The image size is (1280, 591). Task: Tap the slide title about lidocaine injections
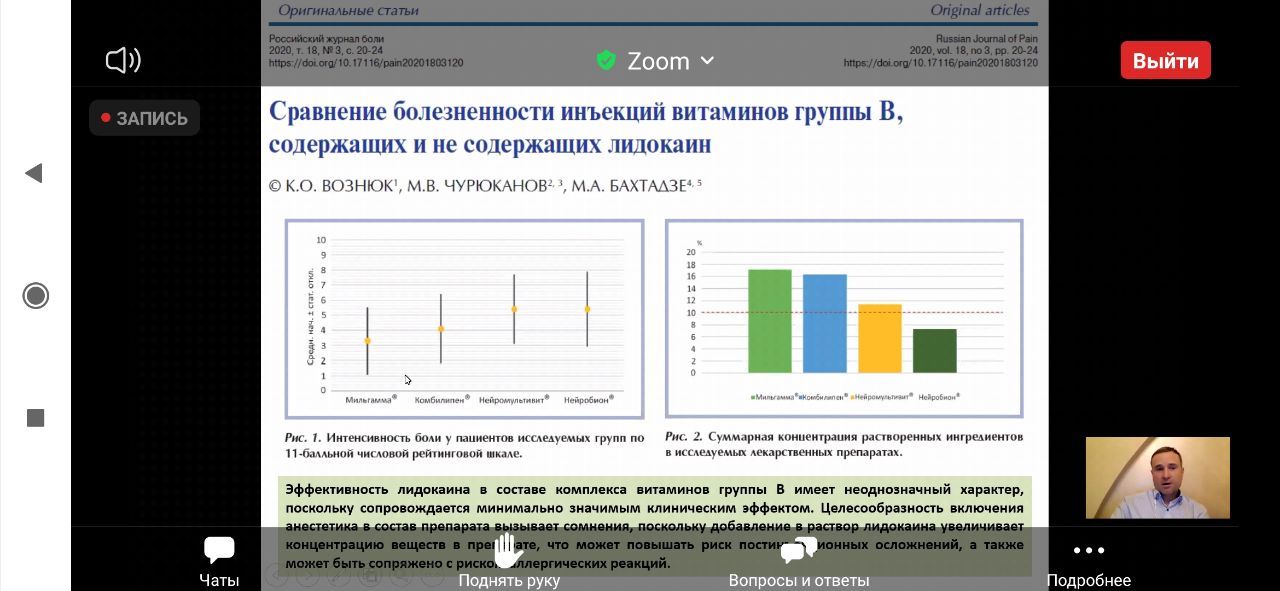click(x=585, y=127)
